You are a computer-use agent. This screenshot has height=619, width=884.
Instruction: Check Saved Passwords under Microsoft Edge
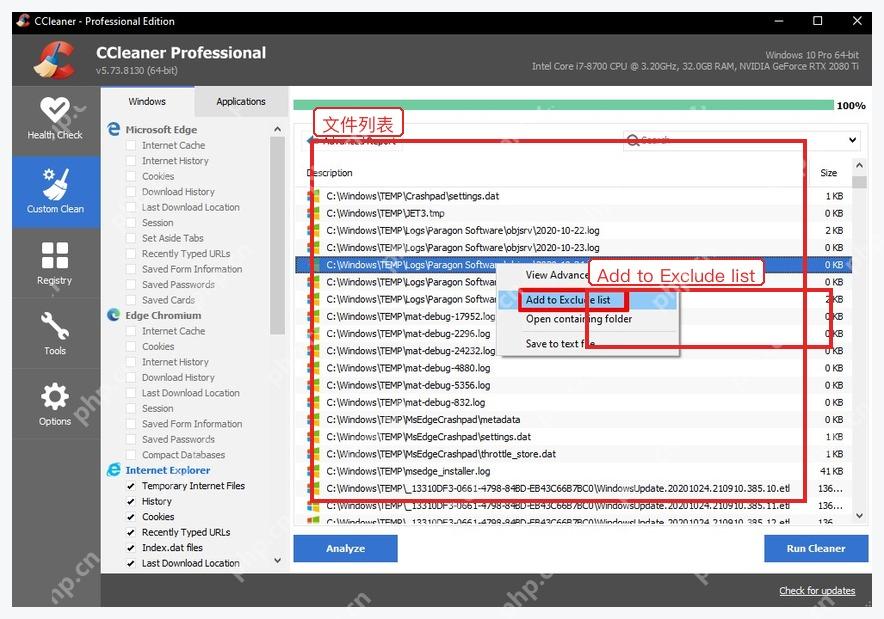pos(131,285)
